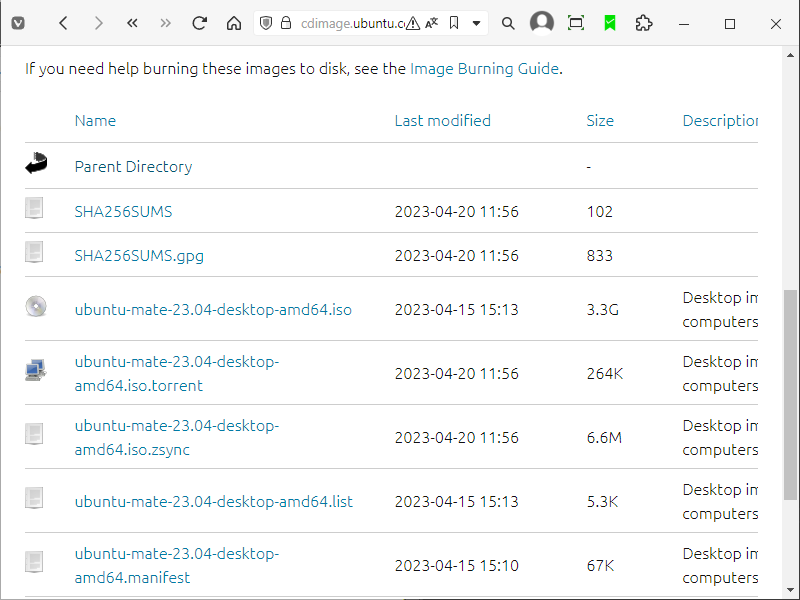Click the fast forward navigation button
Screen dimensions: 800x600
(x=165, y=23)
